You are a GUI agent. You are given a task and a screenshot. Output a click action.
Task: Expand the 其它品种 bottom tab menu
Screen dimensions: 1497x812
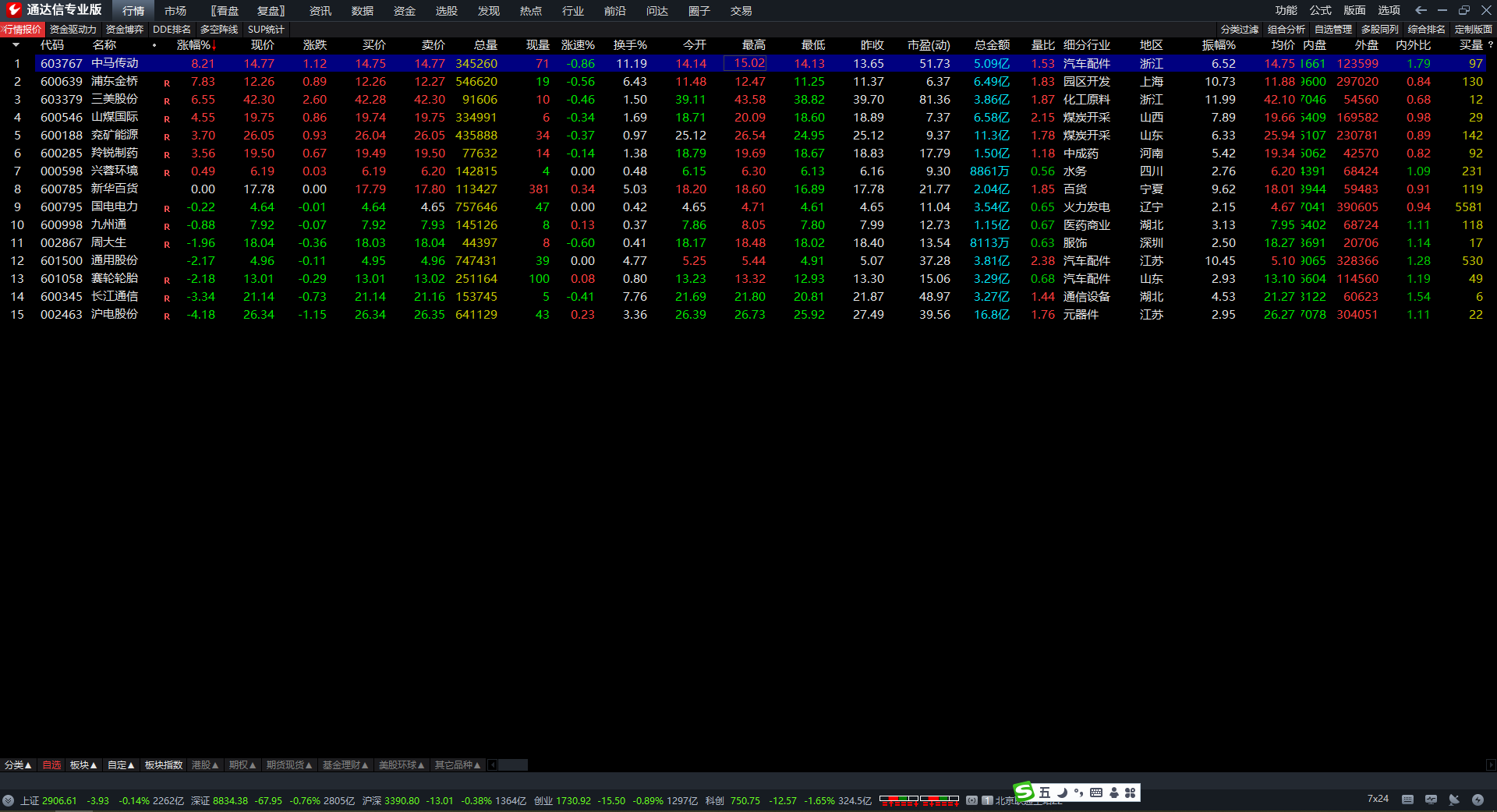pos(458,765)
